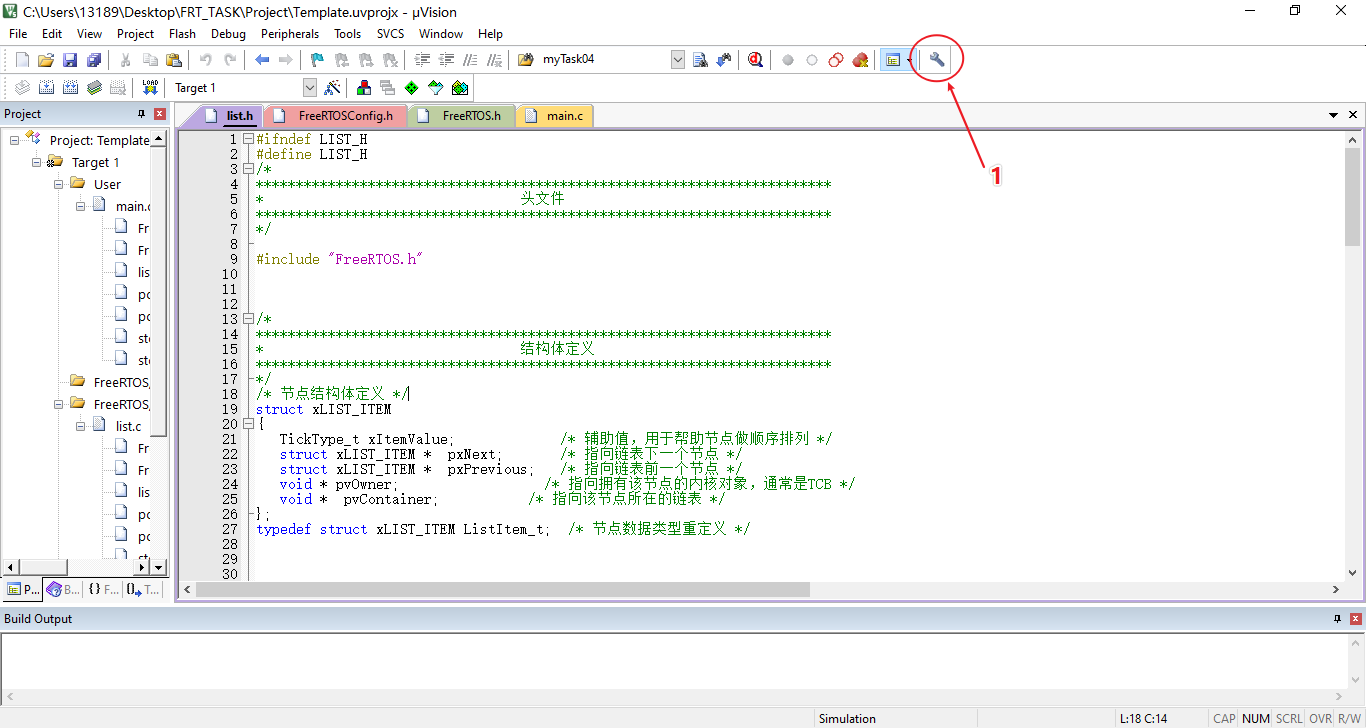This screenshot has height=728, width=1366.
Task: Close the Project panel
Action: (x=160, y=114)
